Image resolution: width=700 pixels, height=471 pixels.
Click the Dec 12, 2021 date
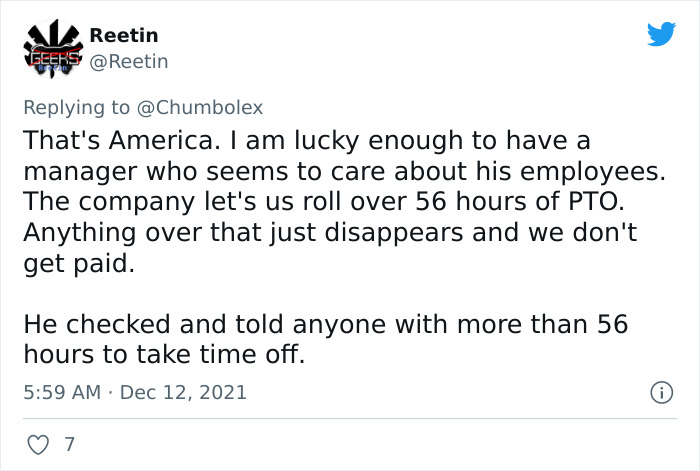click(x=184, y=393)
